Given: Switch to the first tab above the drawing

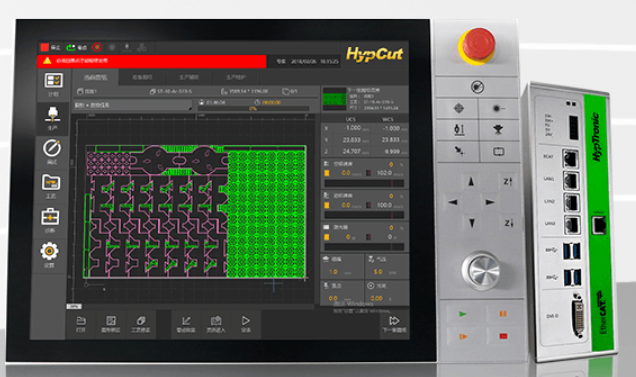Looking at the screenshot, I should 96,77.
